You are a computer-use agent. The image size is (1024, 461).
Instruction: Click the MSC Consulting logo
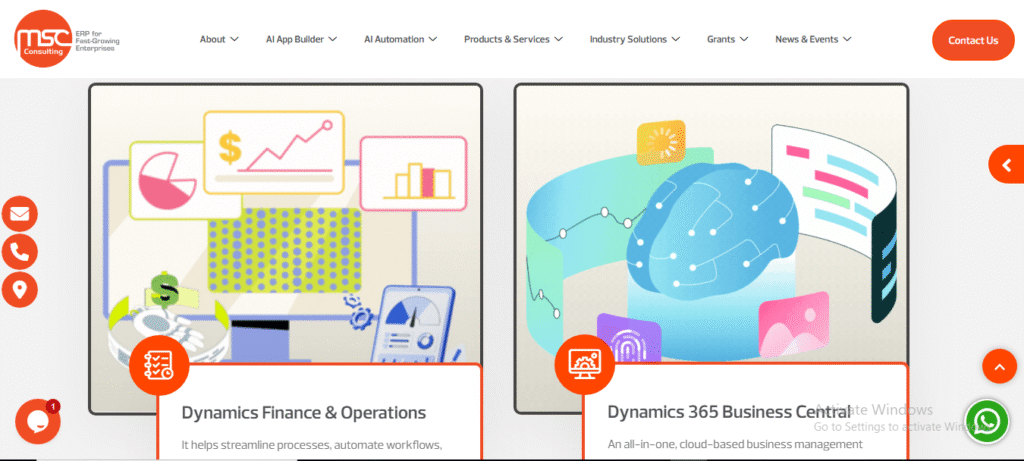(64, 39)
